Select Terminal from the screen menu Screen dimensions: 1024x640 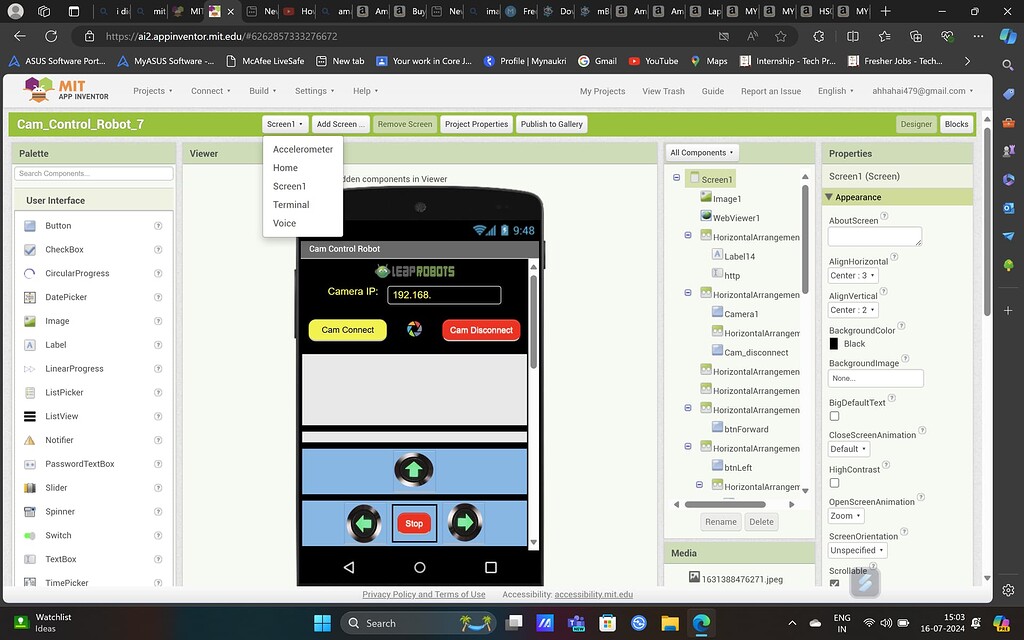290,204
